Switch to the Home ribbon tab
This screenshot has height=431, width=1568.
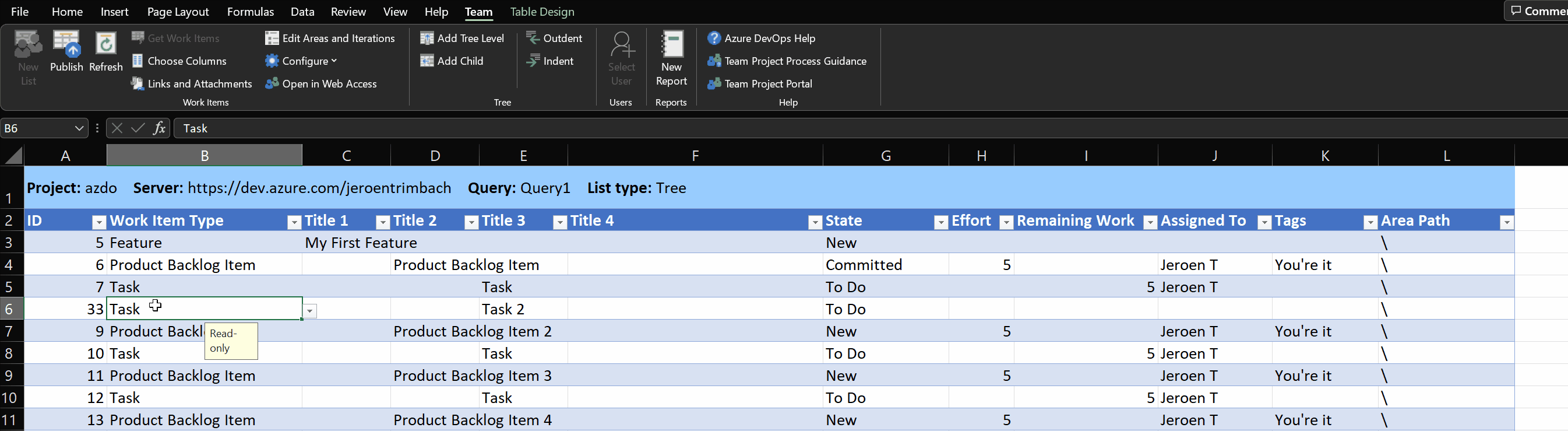[x=67, y=12]
